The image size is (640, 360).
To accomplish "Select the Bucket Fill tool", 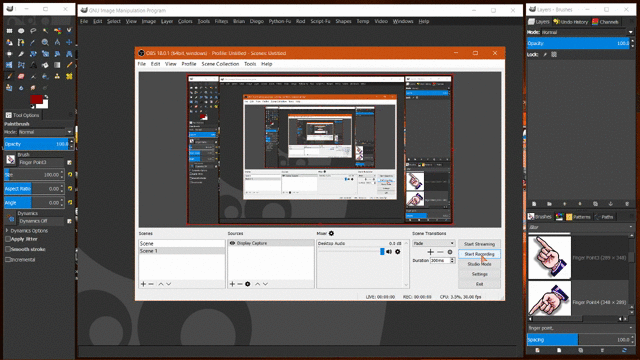I will pos(45,65).
